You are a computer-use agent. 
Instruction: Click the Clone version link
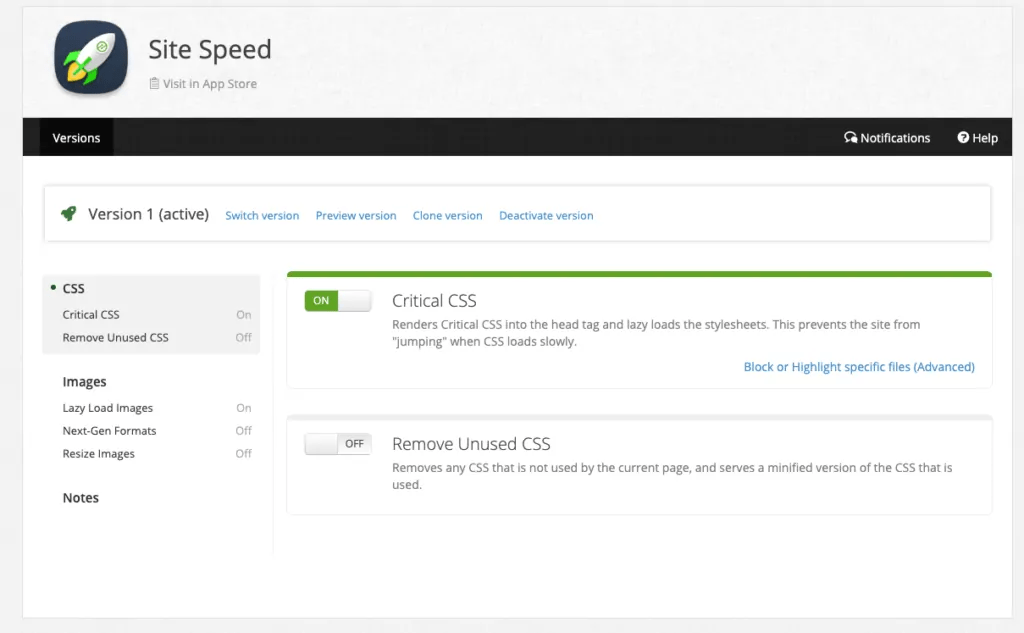tap(447, 216)
